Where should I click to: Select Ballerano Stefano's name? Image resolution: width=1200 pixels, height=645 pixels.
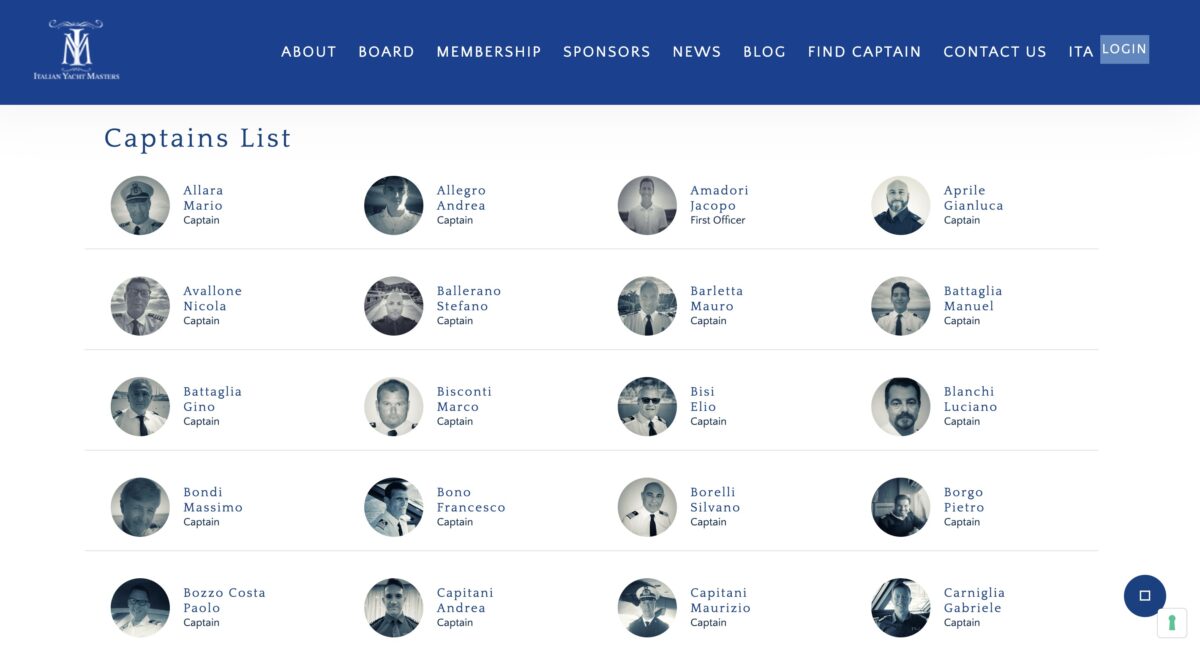(x=468, y=299)
